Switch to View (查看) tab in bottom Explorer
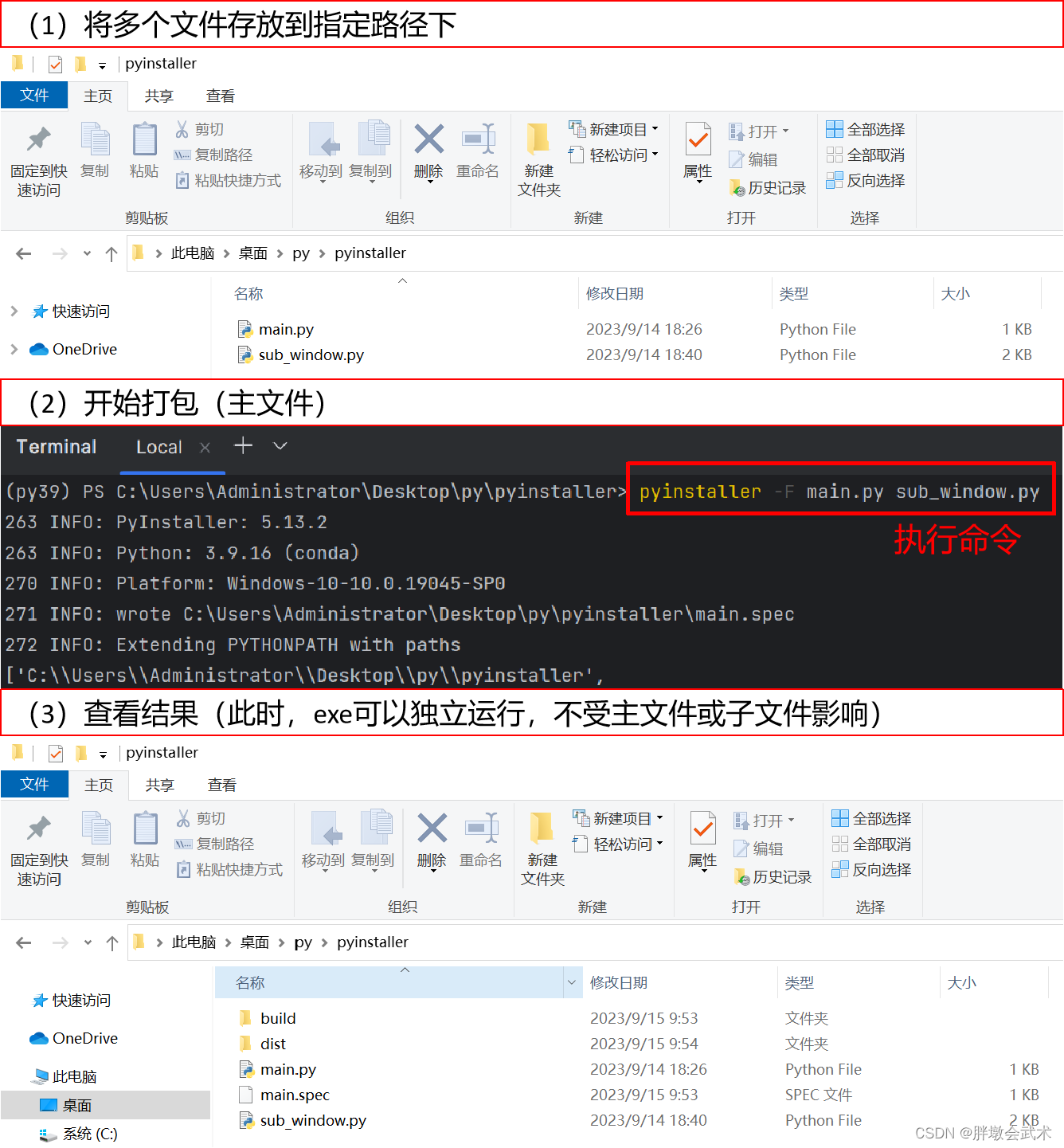The width and height of the screenshot is (1064, 1148). [x=221, y=785]
